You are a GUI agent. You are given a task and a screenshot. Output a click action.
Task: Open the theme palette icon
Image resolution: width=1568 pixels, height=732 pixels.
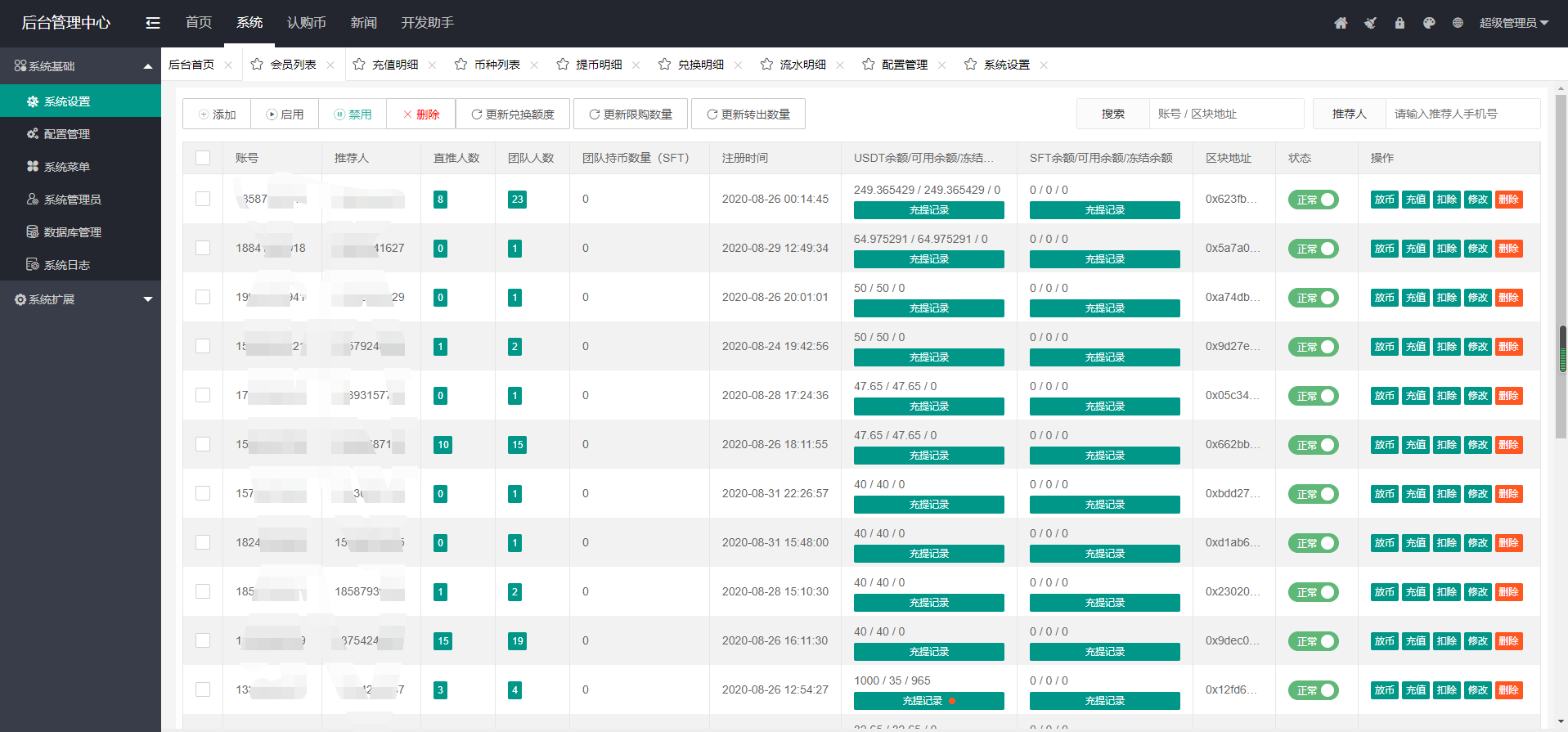1429,23
